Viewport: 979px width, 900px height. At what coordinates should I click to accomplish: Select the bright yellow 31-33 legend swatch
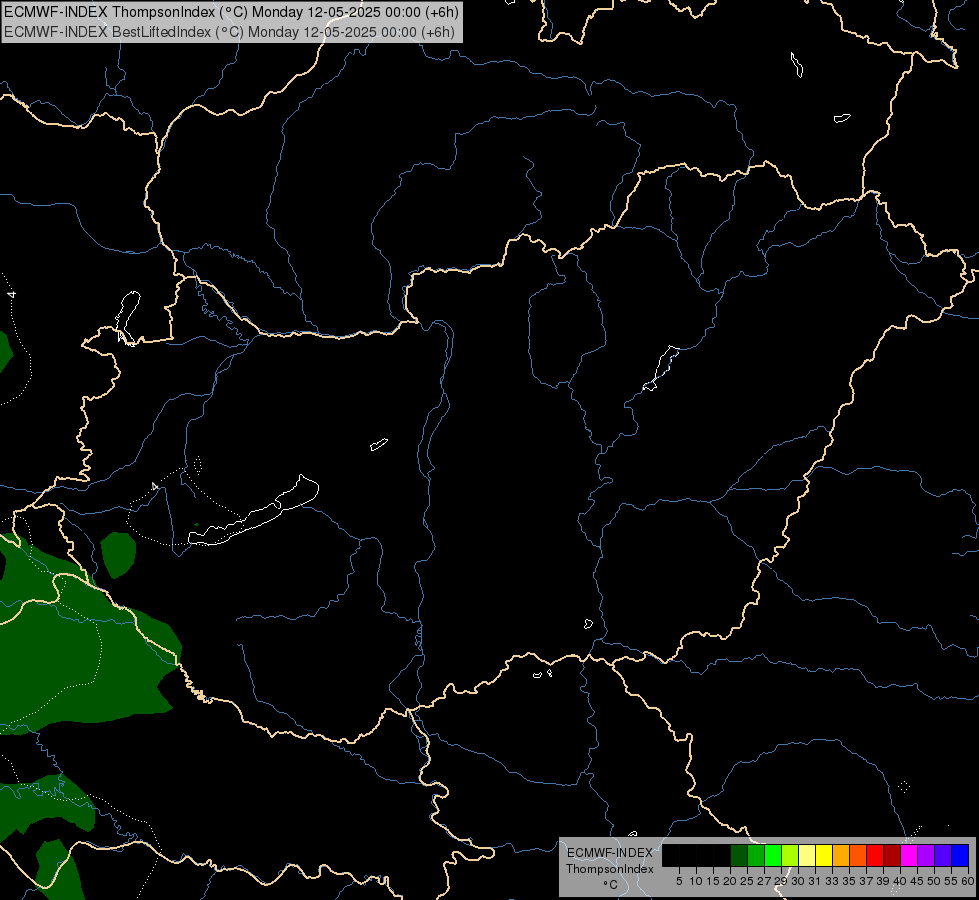click(x=824, y=855)
